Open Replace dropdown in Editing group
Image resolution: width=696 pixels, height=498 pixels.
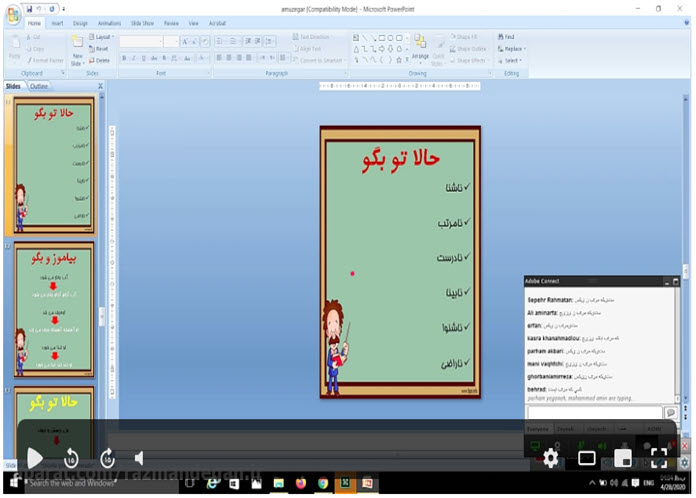[512, 49]
